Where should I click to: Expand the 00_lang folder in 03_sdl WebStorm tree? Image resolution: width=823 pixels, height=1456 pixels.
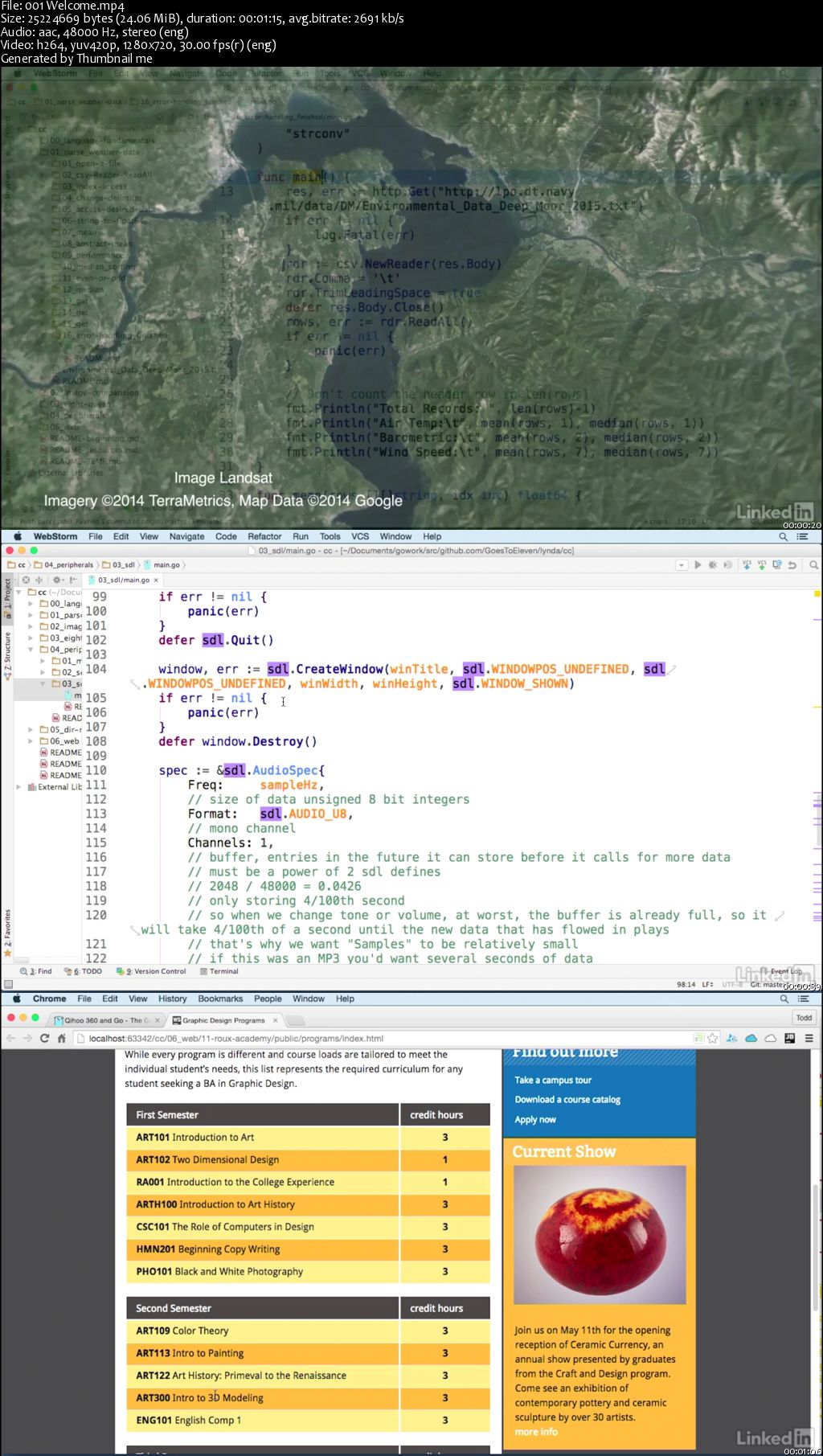(31, 604)
